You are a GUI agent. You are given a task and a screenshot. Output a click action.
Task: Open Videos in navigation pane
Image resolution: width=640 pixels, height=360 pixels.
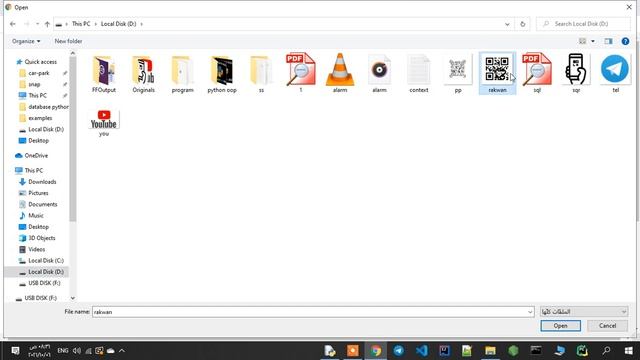[x=36, y=249]
